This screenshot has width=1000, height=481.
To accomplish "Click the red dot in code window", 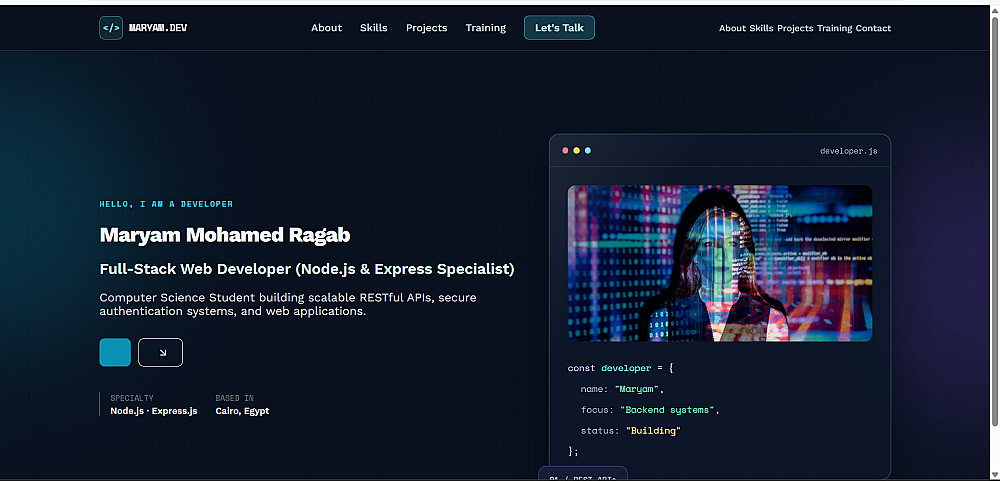I will [565, 151].
